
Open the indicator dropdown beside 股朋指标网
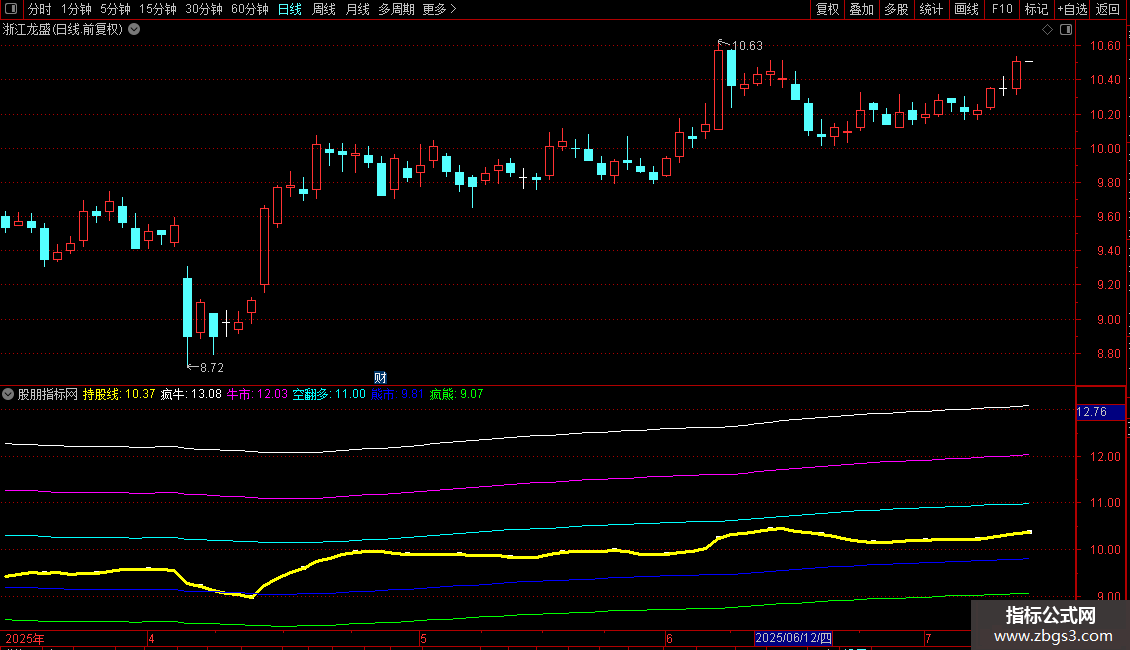point(8,394)
